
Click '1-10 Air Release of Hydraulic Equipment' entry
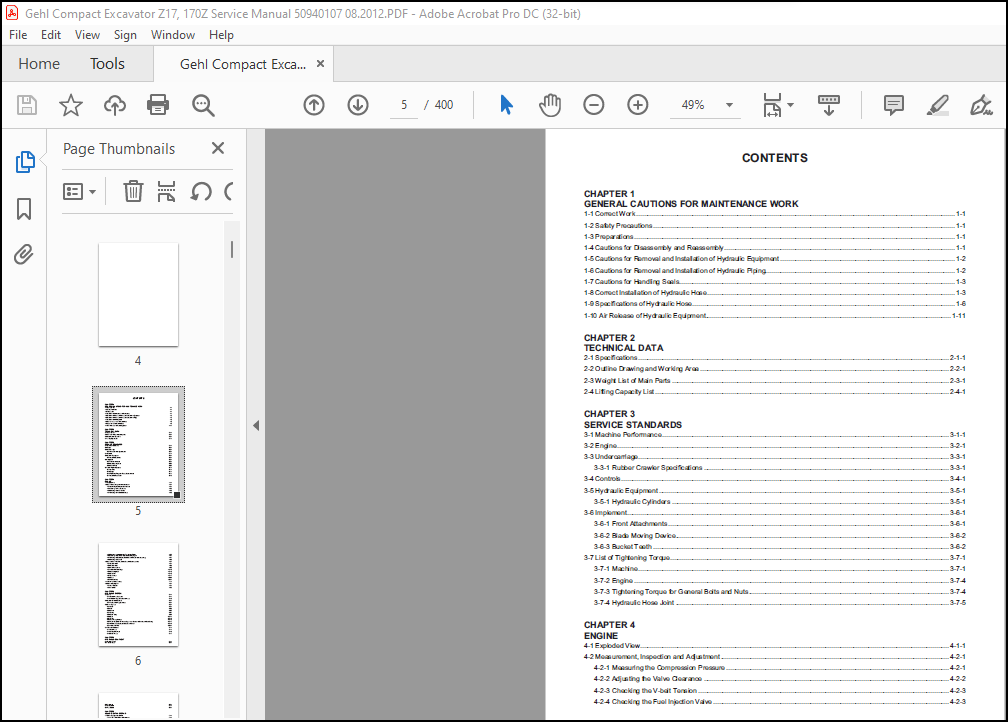(x=775, y=316)
